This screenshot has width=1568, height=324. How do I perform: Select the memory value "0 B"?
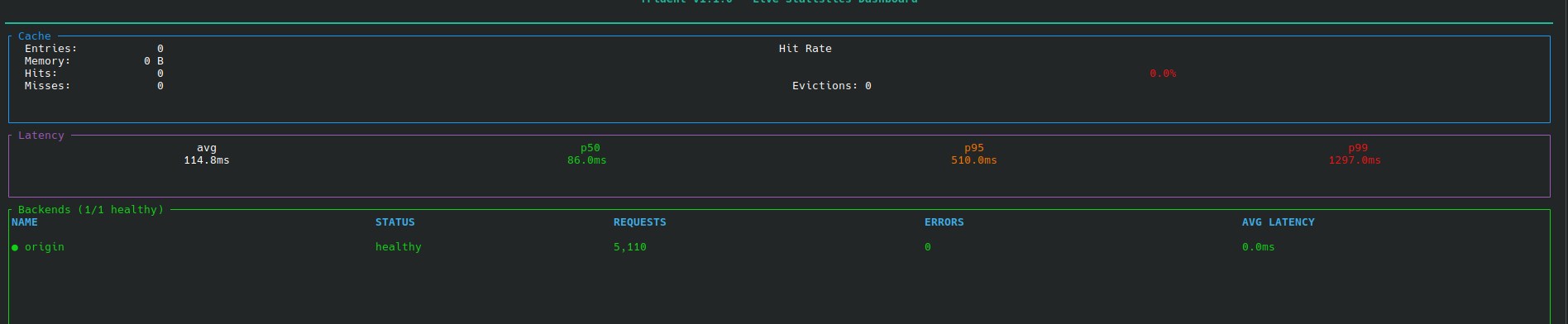tap(154, 61)
